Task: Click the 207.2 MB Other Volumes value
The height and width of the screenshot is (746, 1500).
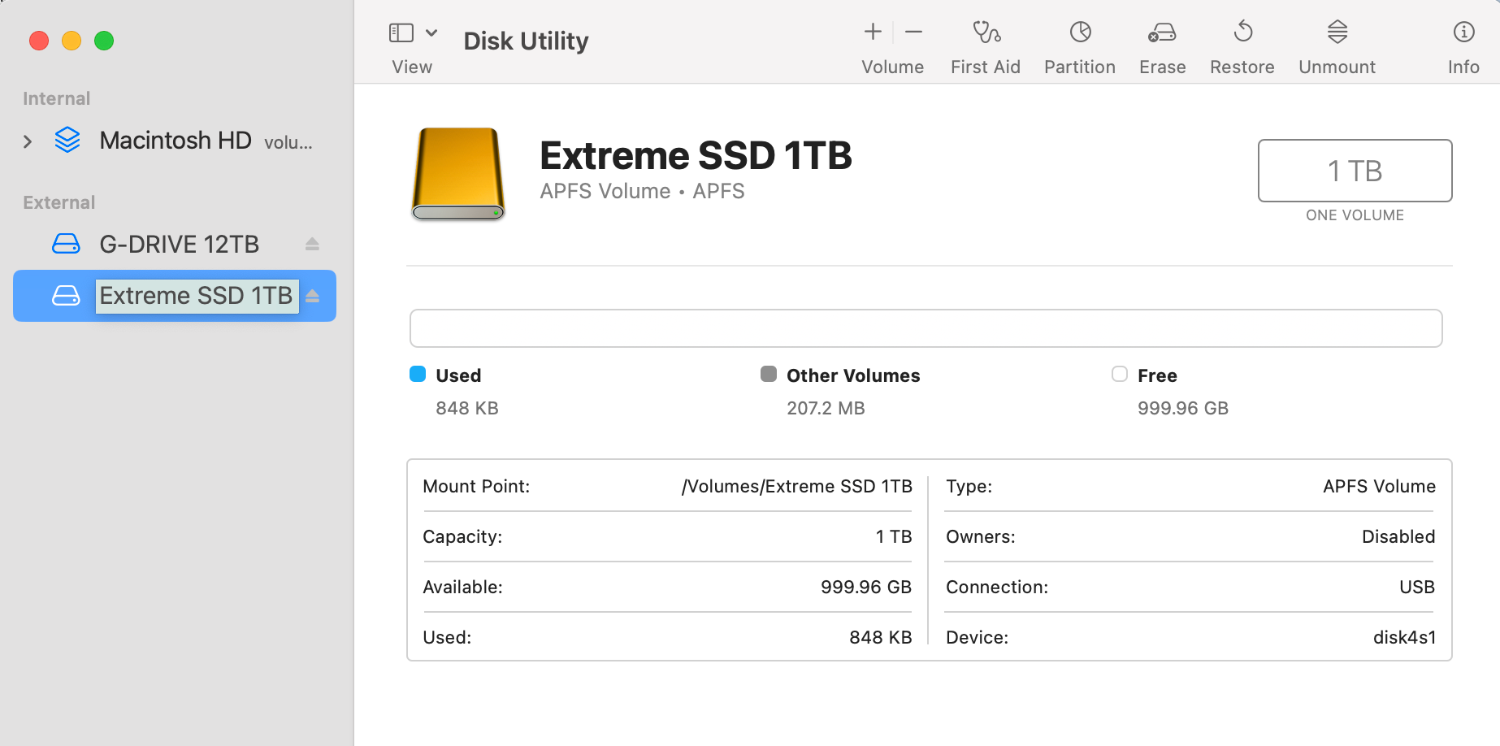Action: (826, 408)
